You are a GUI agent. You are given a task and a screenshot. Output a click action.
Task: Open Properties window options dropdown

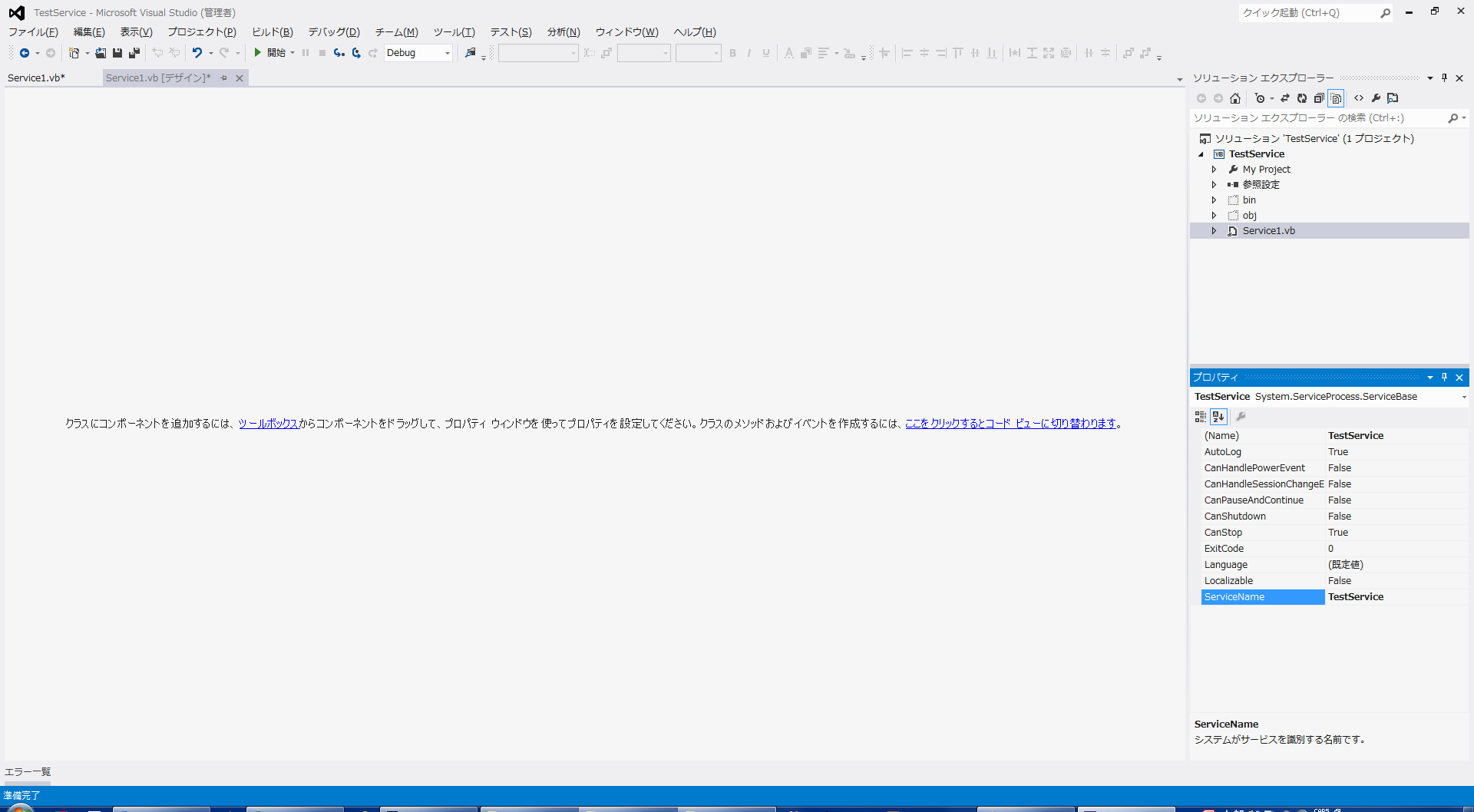[1429, 378]
